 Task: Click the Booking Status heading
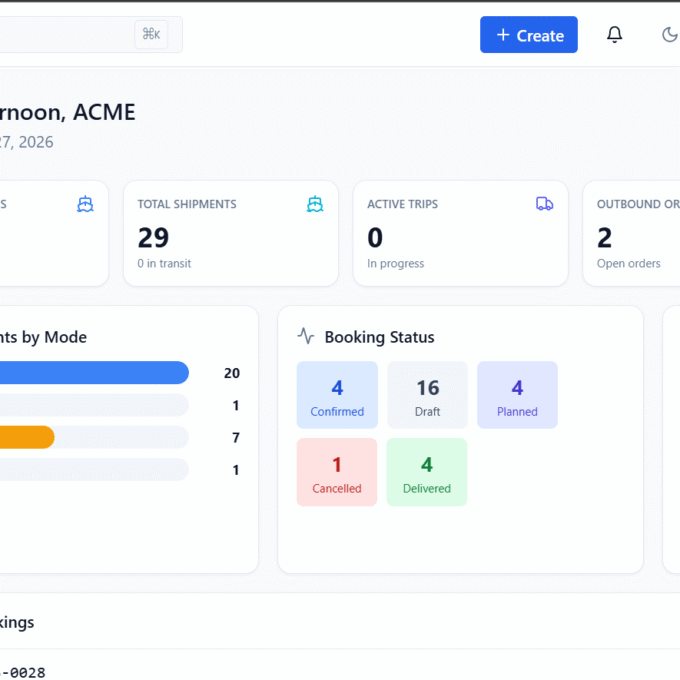coord(379,337)
